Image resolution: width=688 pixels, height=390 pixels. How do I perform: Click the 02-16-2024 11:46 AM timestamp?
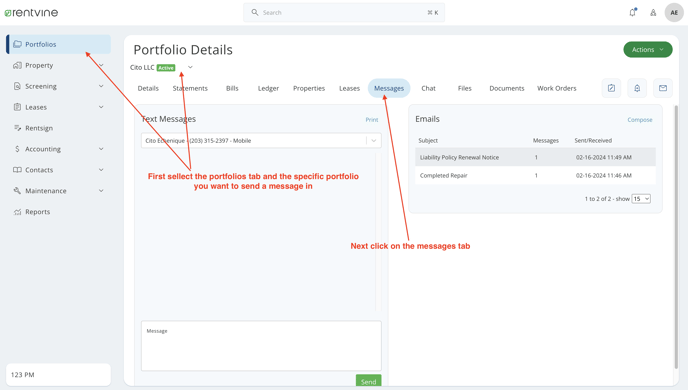click(x=603, y=175)
